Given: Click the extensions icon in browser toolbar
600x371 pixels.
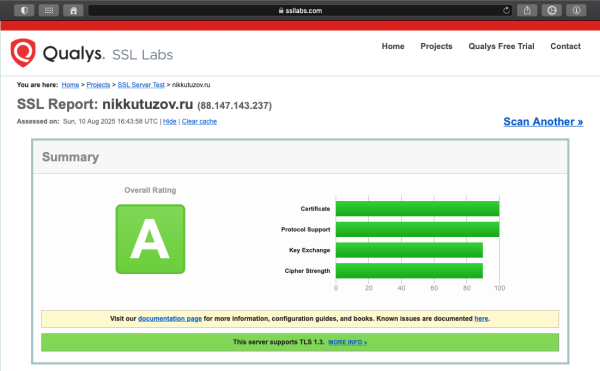Looking at the screenshot, I should pyautogui.click(x=552, y=10).
